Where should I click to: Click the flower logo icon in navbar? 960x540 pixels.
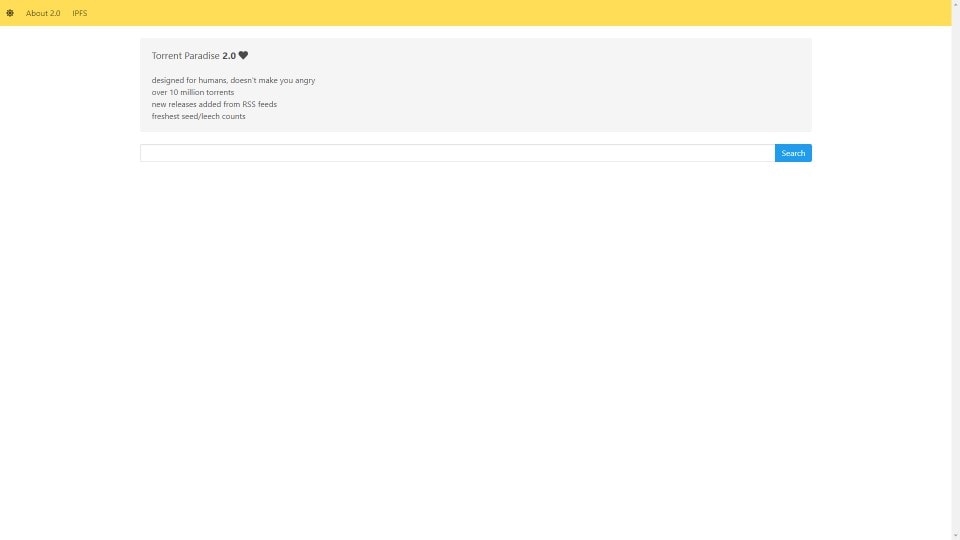10,13
